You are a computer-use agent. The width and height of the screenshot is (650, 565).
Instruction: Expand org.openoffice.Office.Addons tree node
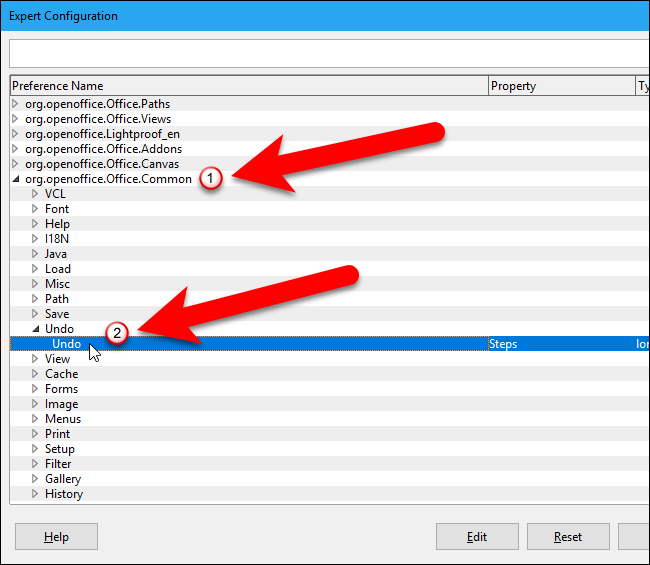(15, 149)
